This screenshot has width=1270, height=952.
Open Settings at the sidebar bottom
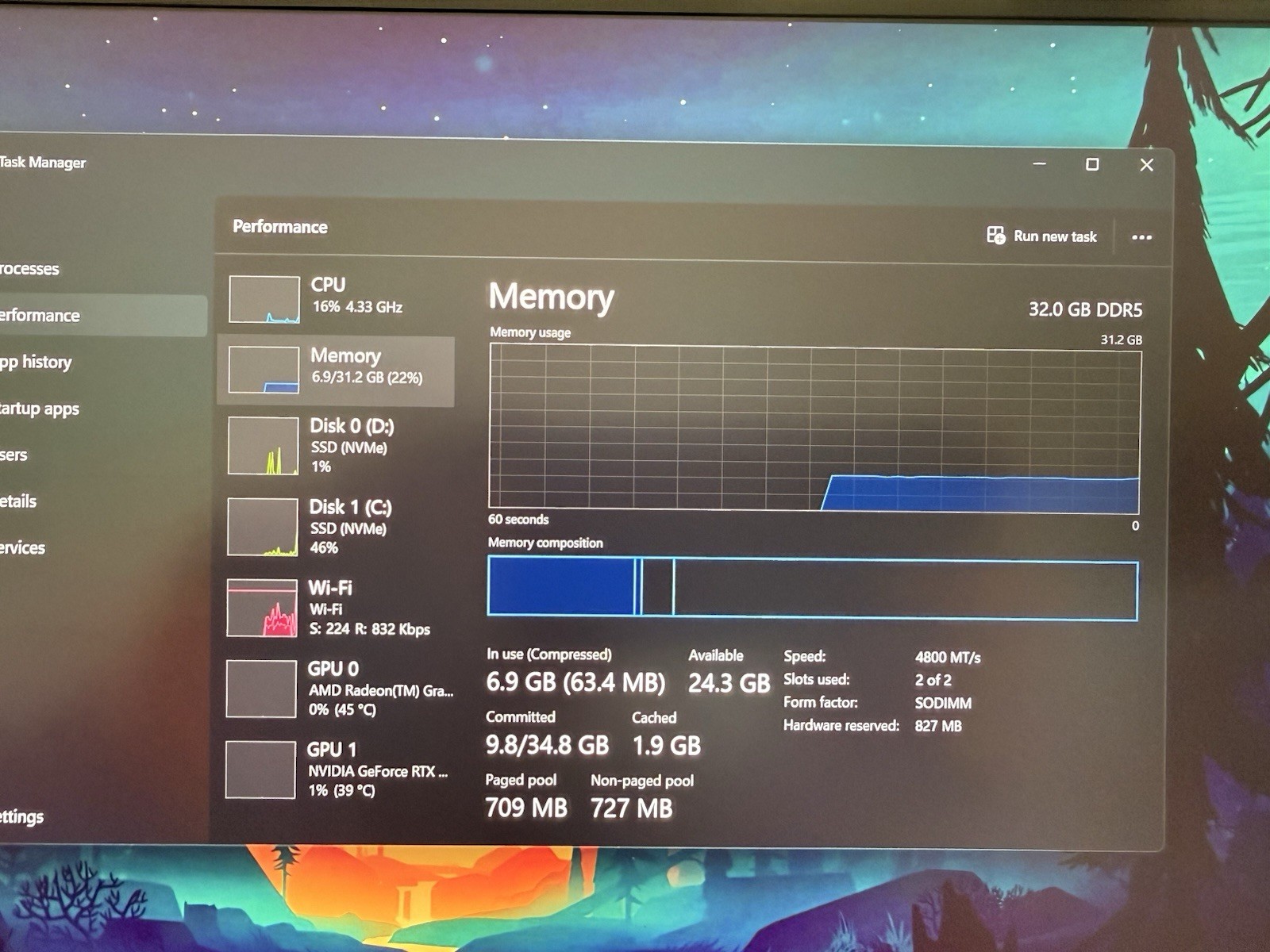click(x=22, y=816)
